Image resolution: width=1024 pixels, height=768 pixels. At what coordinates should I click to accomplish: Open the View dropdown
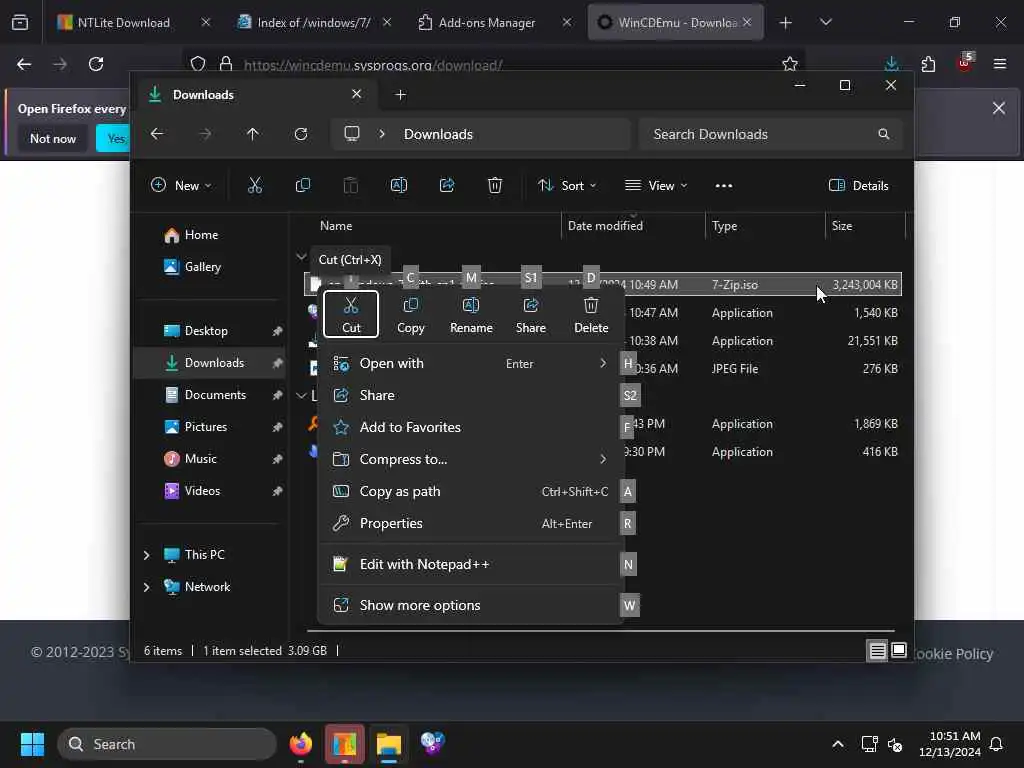[x=656, y=185]
